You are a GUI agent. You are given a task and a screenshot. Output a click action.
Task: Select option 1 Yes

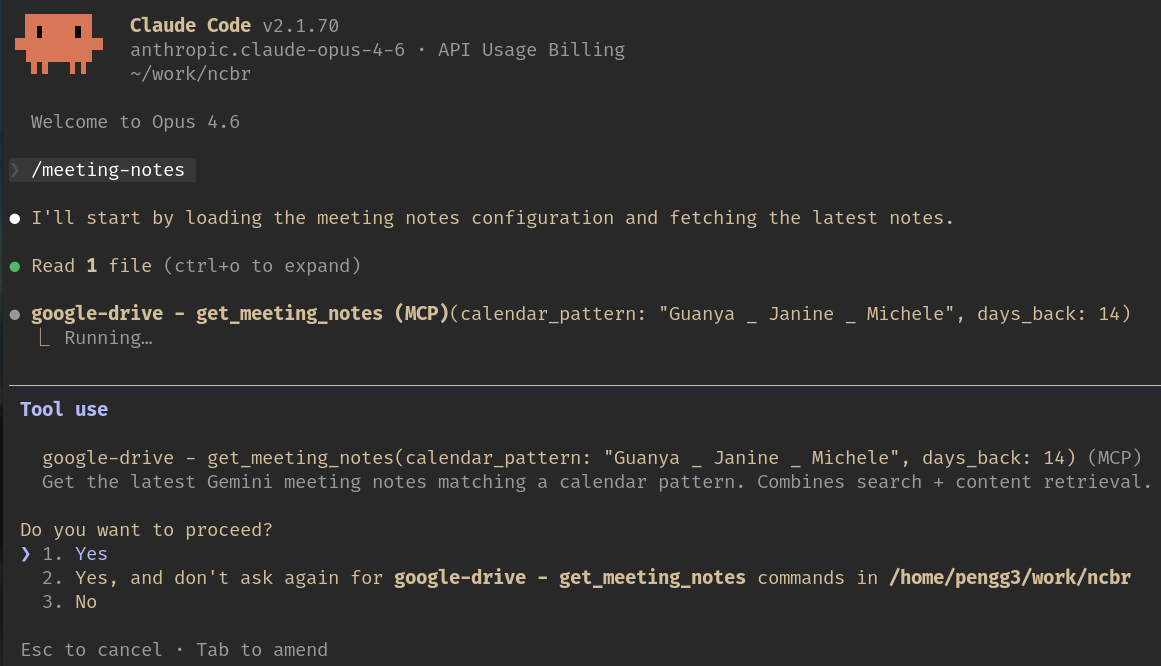pos(90,554)
